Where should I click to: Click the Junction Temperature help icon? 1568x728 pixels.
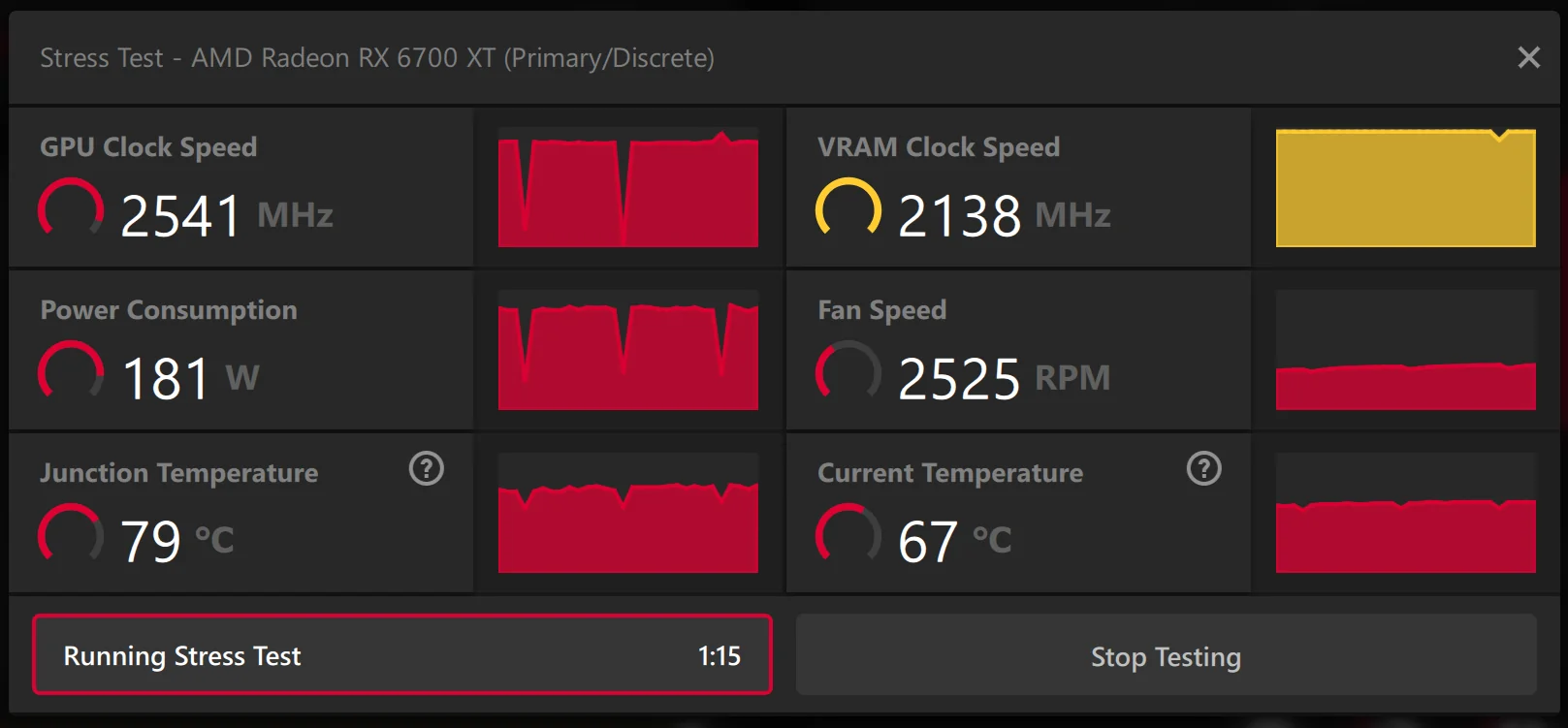pos(427,469)
